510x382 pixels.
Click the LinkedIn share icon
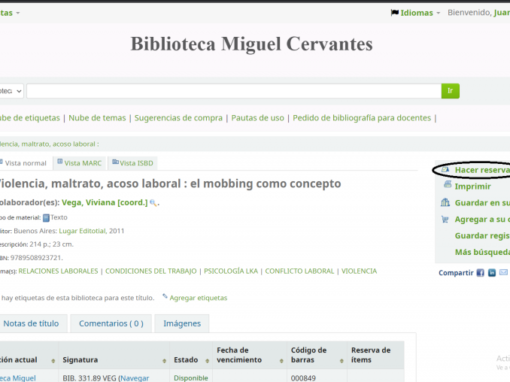tap(492, 273)
